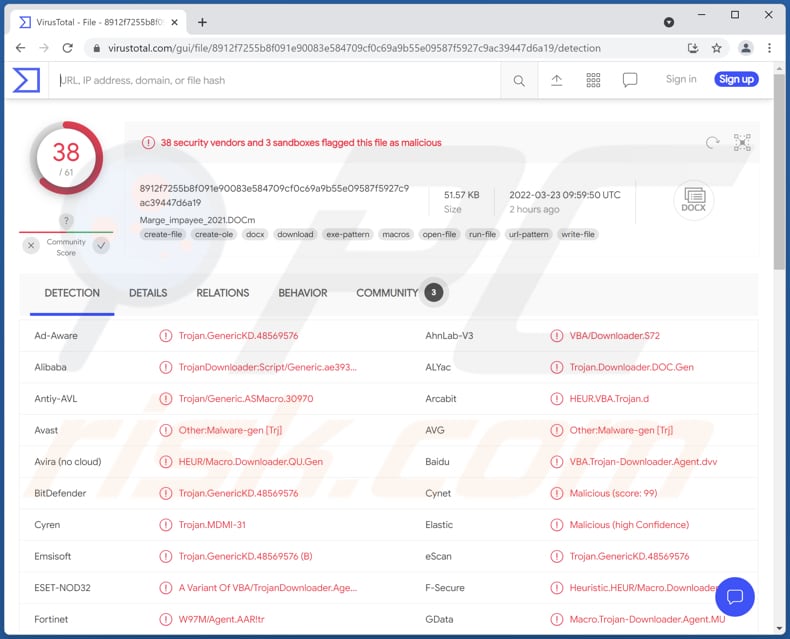Go forward in browser
The width and height of the screenshot is (790, 639).
pyautogui.click(x=44, y=48)
